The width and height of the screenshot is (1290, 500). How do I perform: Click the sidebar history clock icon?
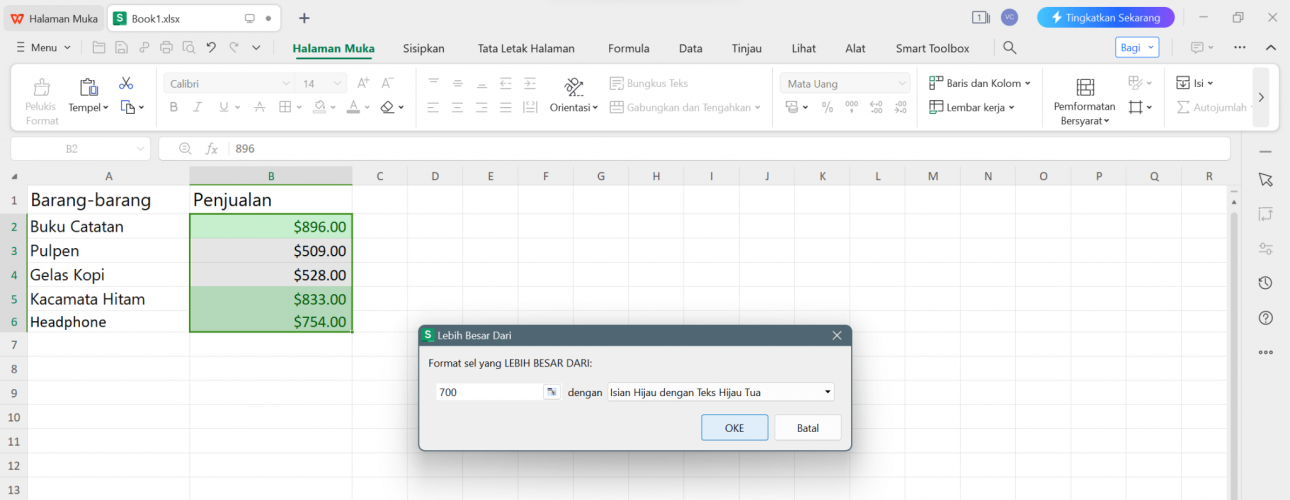(x=1265, y=283)
